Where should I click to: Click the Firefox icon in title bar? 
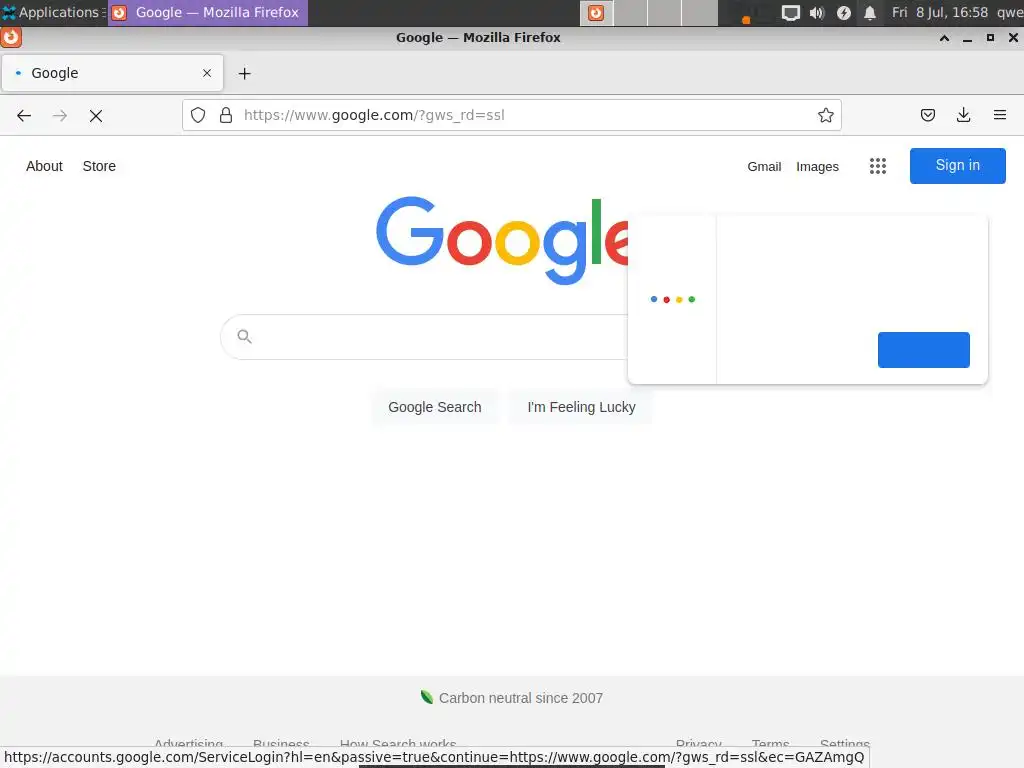(x=11, y=37)
